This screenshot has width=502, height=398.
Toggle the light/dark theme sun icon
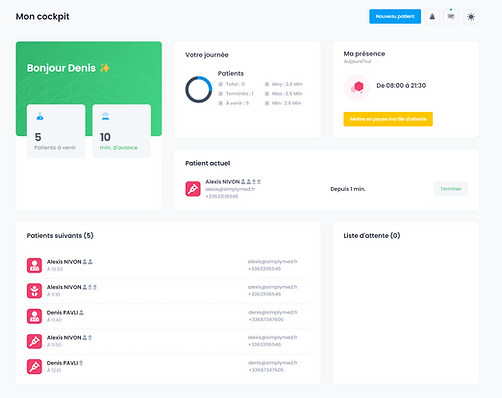[x=471, y=17]
